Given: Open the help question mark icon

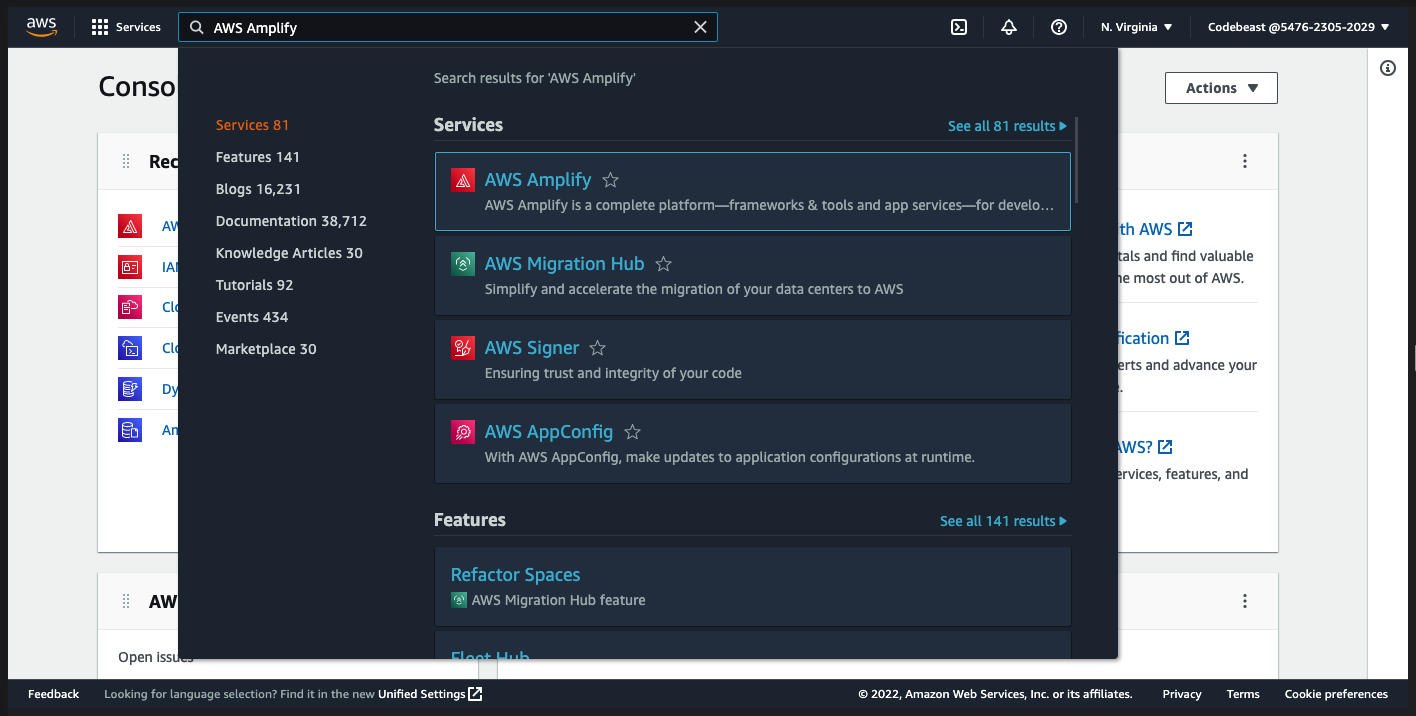Looking at the screenshot, I should click(1059, 27).
